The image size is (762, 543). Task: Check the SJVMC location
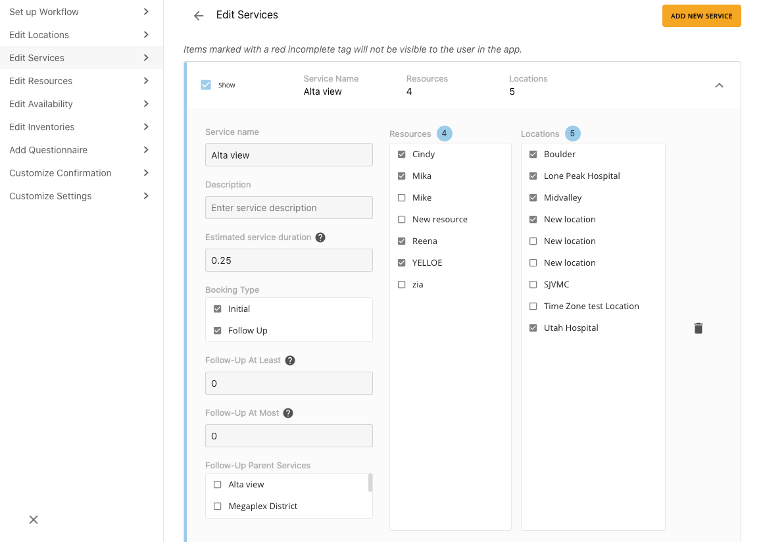coord(533,285)
